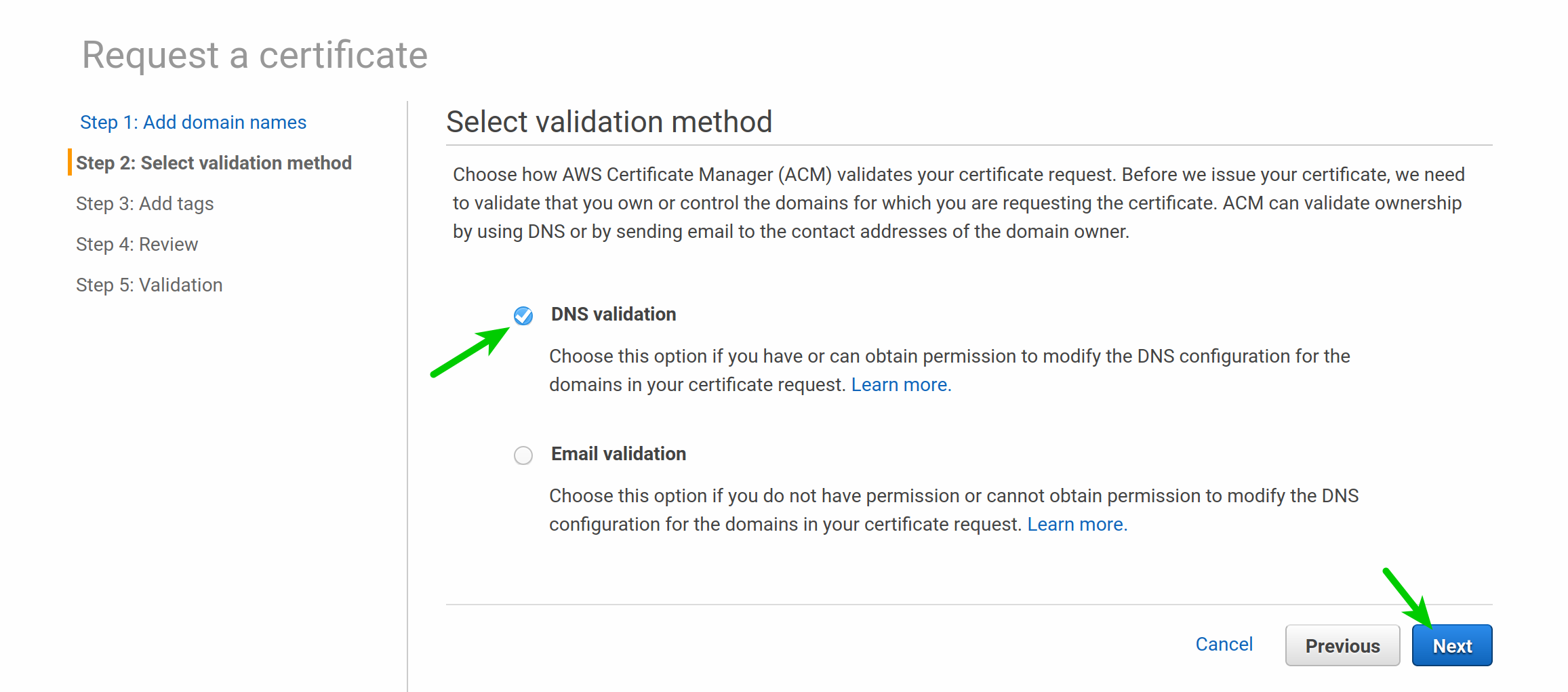The image size is (1568, 692).
Task: Open Step 4: Review in the sidebar
Action: pyautogui.click(x=137, y=244)
